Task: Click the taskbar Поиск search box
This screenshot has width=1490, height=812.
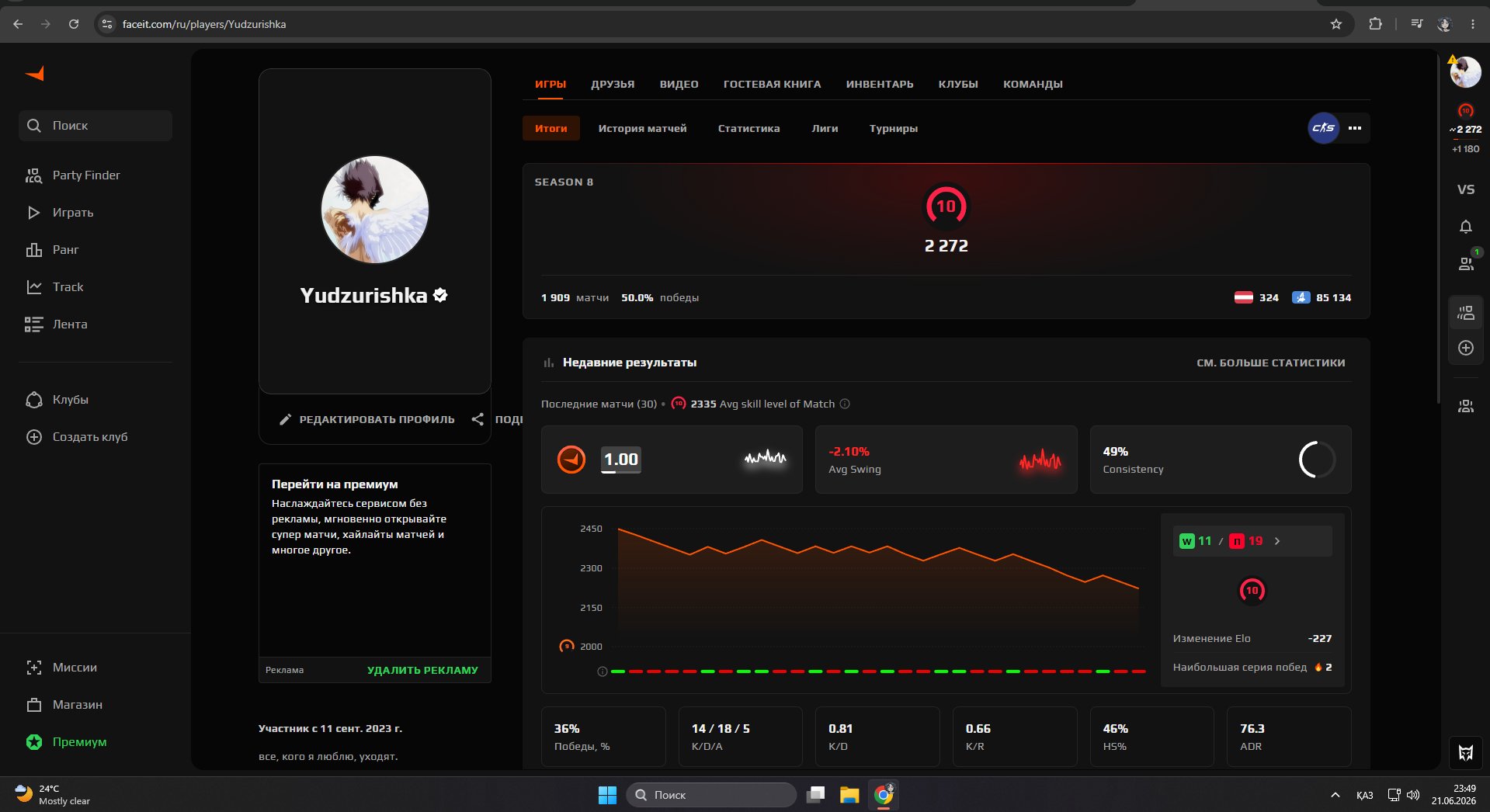Action: (711, 795)
